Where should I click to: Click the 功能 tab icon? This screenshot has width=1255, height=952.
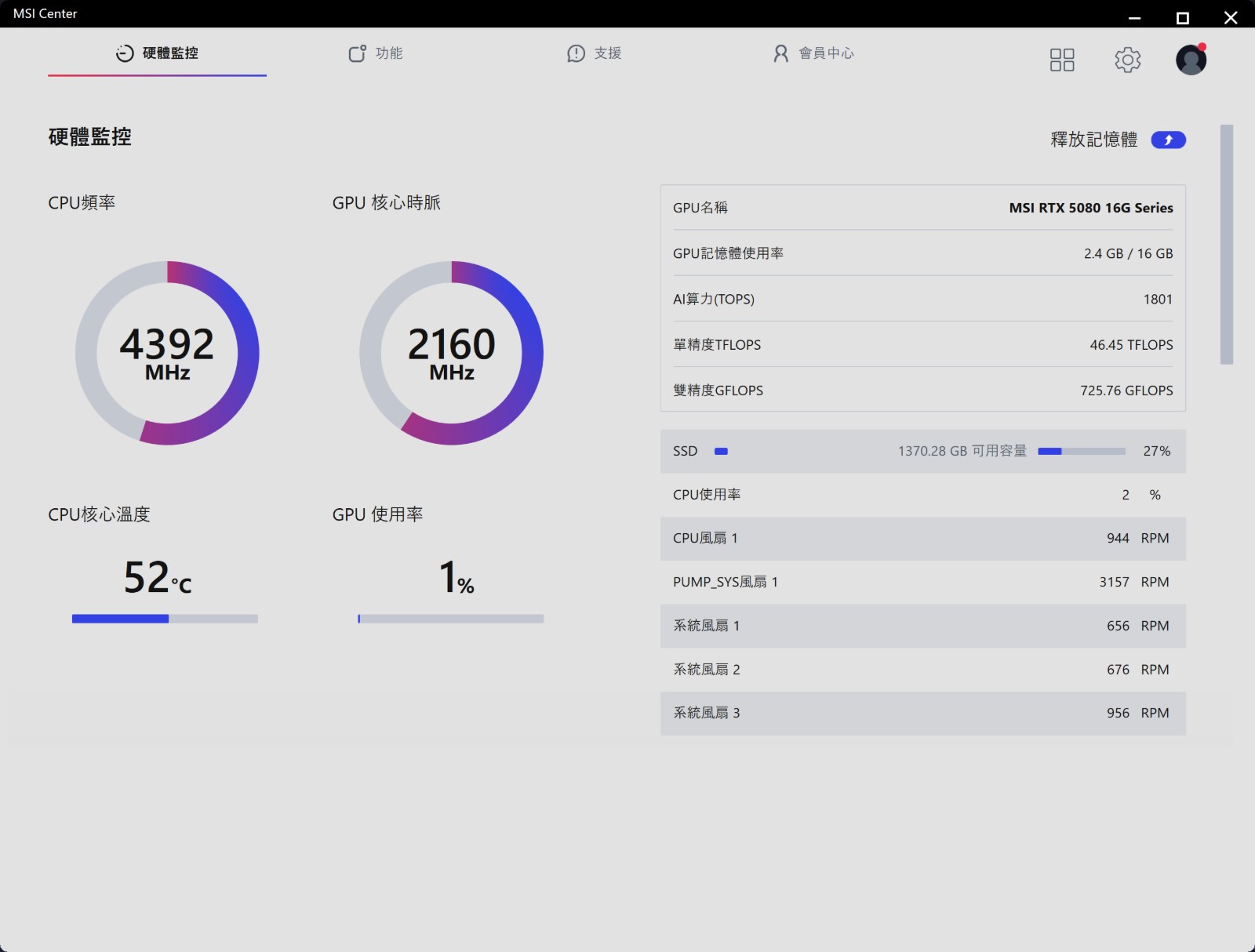pyautogui.click(x=357, y=53)
